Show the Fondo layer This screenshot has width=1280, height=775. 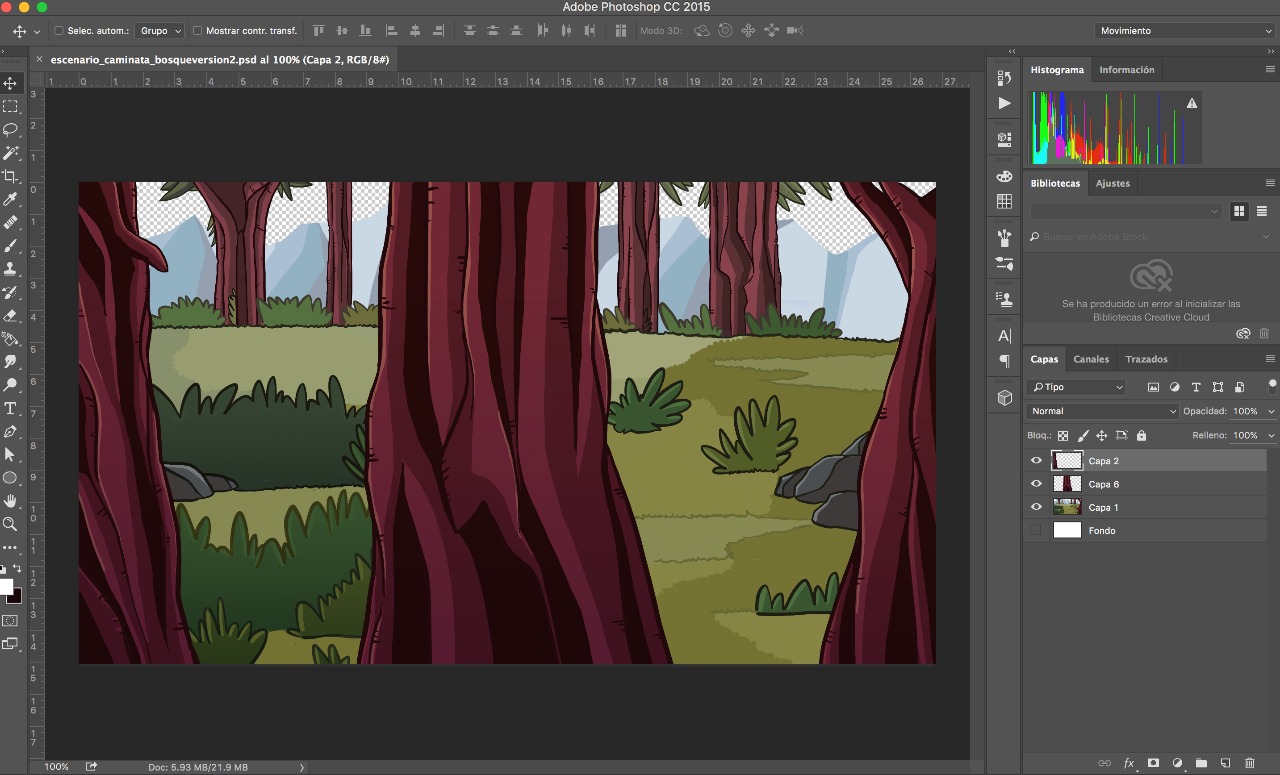coord(1036,530)
